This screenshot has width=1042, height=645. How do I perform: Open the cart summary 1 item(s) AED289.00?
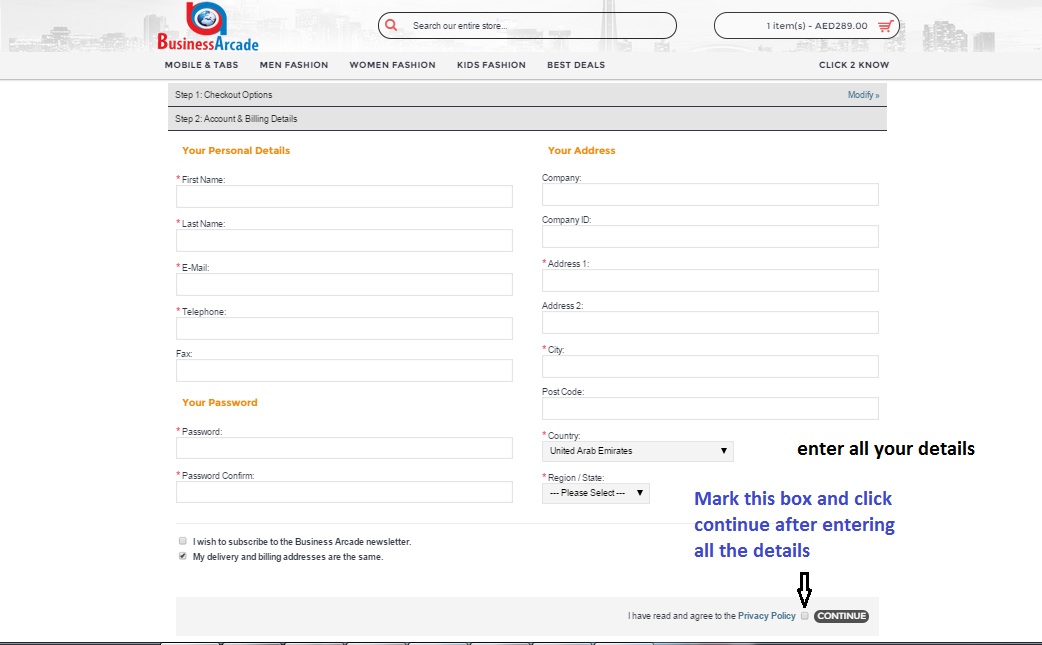(807, 26)
